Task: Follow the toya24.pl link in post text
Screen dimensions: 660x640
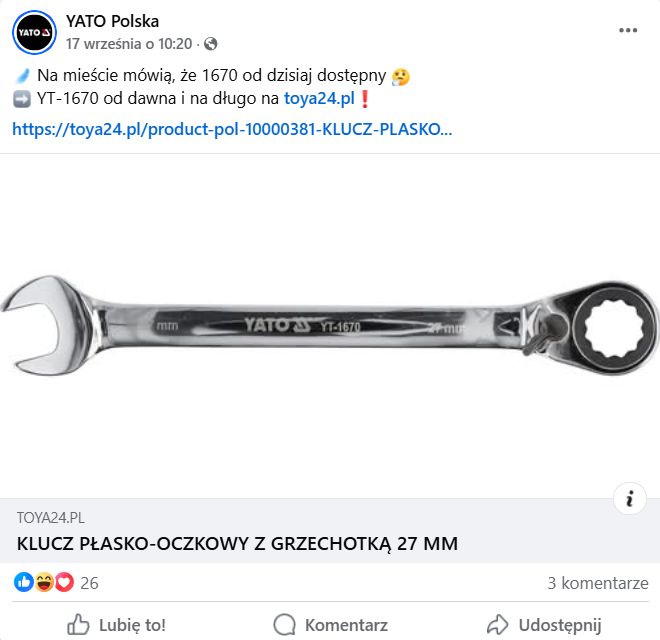Action: click(319, 99)
